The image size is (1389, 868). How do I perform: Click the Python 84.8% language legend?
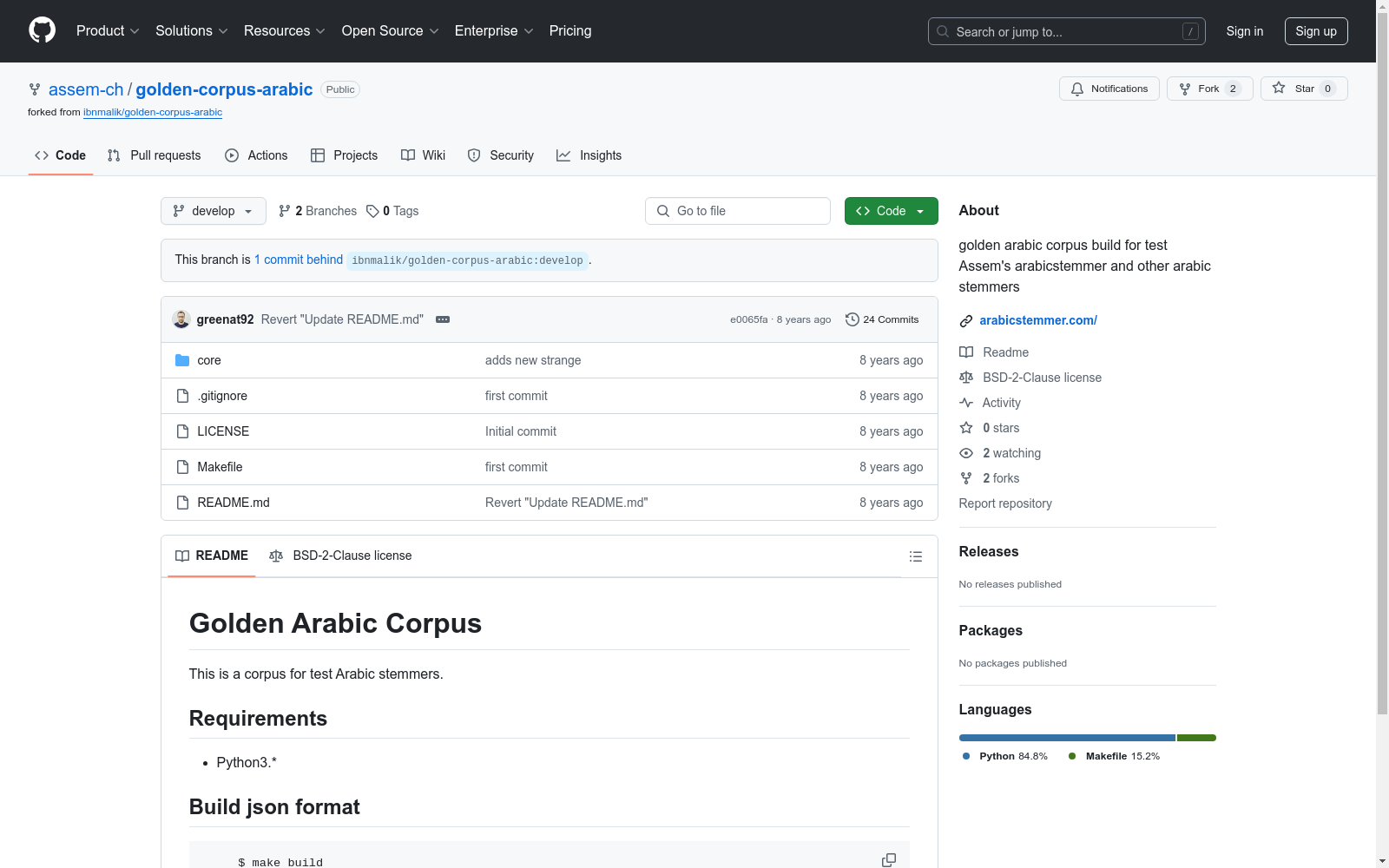1005,756
